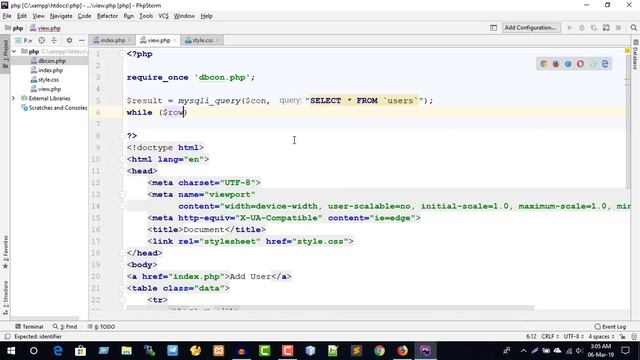
Task: Open the File menu
Action: 7,16
